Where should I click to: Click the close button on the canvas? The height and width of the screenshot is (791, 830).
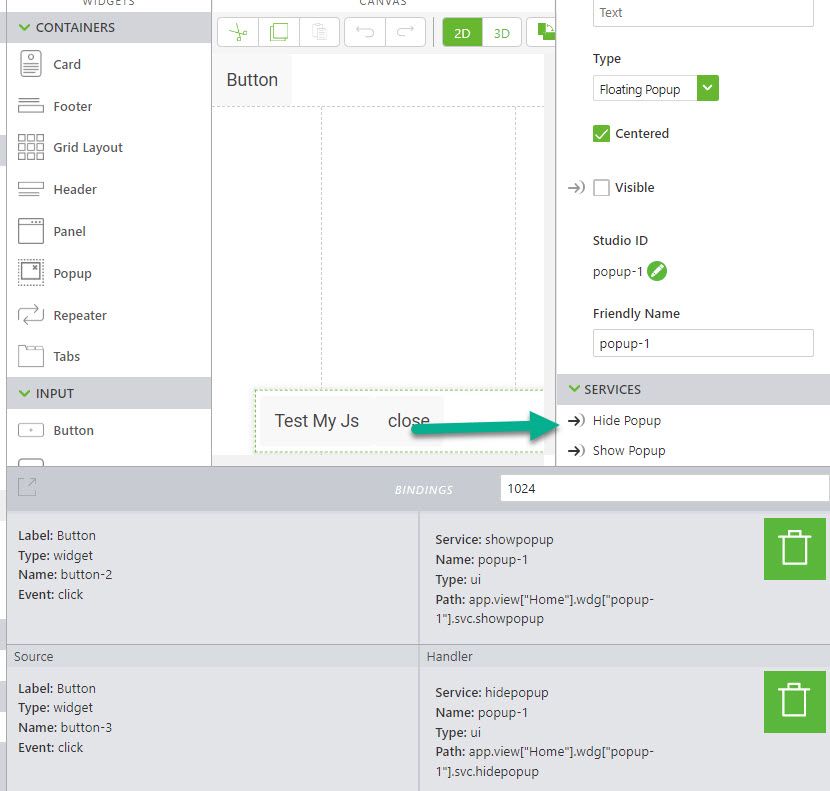click(409, 421)
